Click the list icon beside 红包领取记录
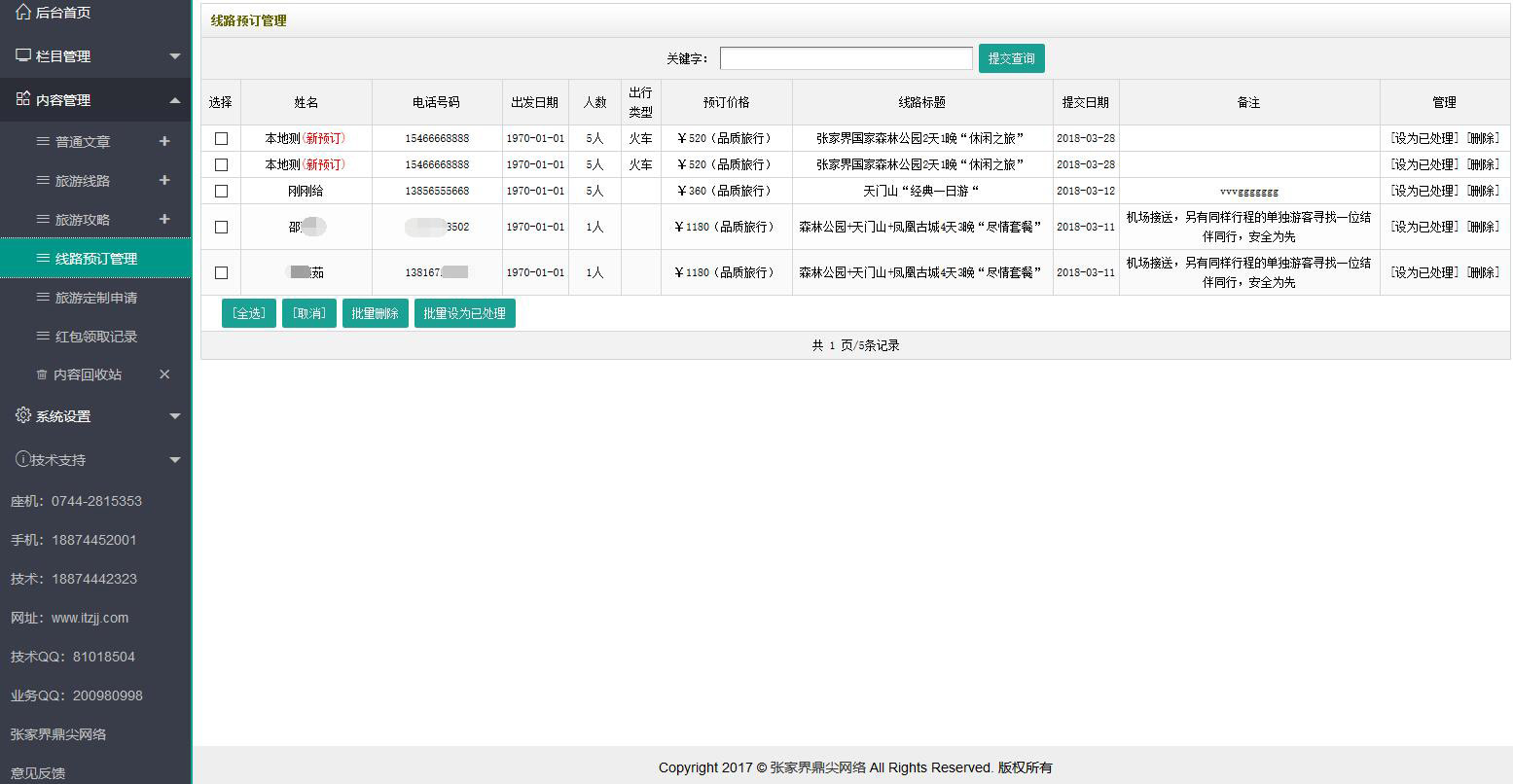The height and width of the screenshot is (784, 1513). [x=43, y=336]
